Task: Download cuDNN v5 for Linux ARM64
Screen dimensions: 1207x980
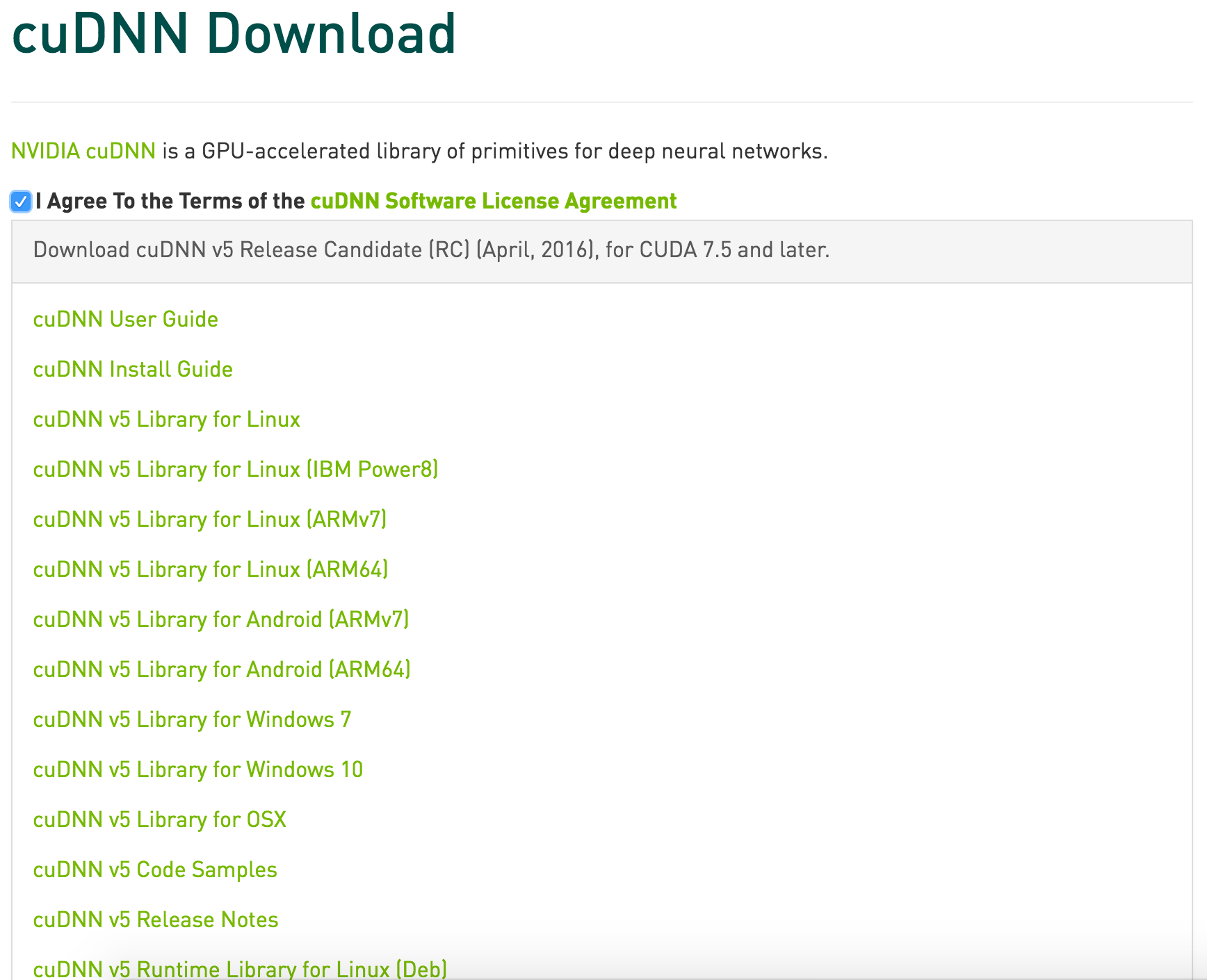Action: [210, 569]
